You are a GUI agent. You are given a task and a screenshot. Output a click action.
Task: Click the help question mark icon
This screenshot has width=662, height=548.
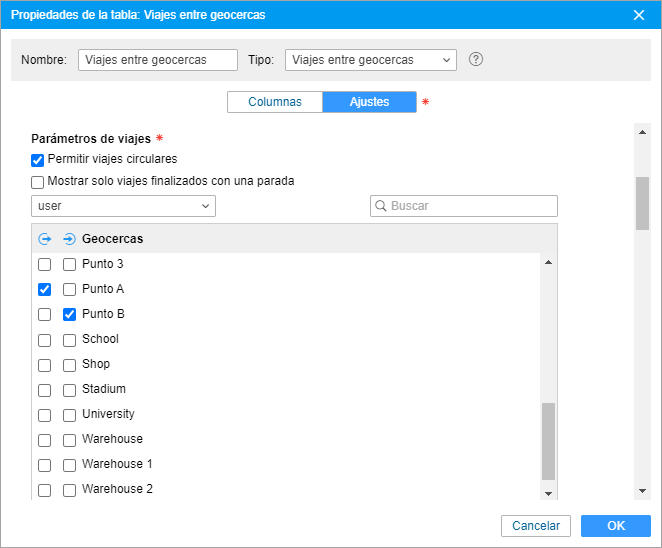[476, 60]
